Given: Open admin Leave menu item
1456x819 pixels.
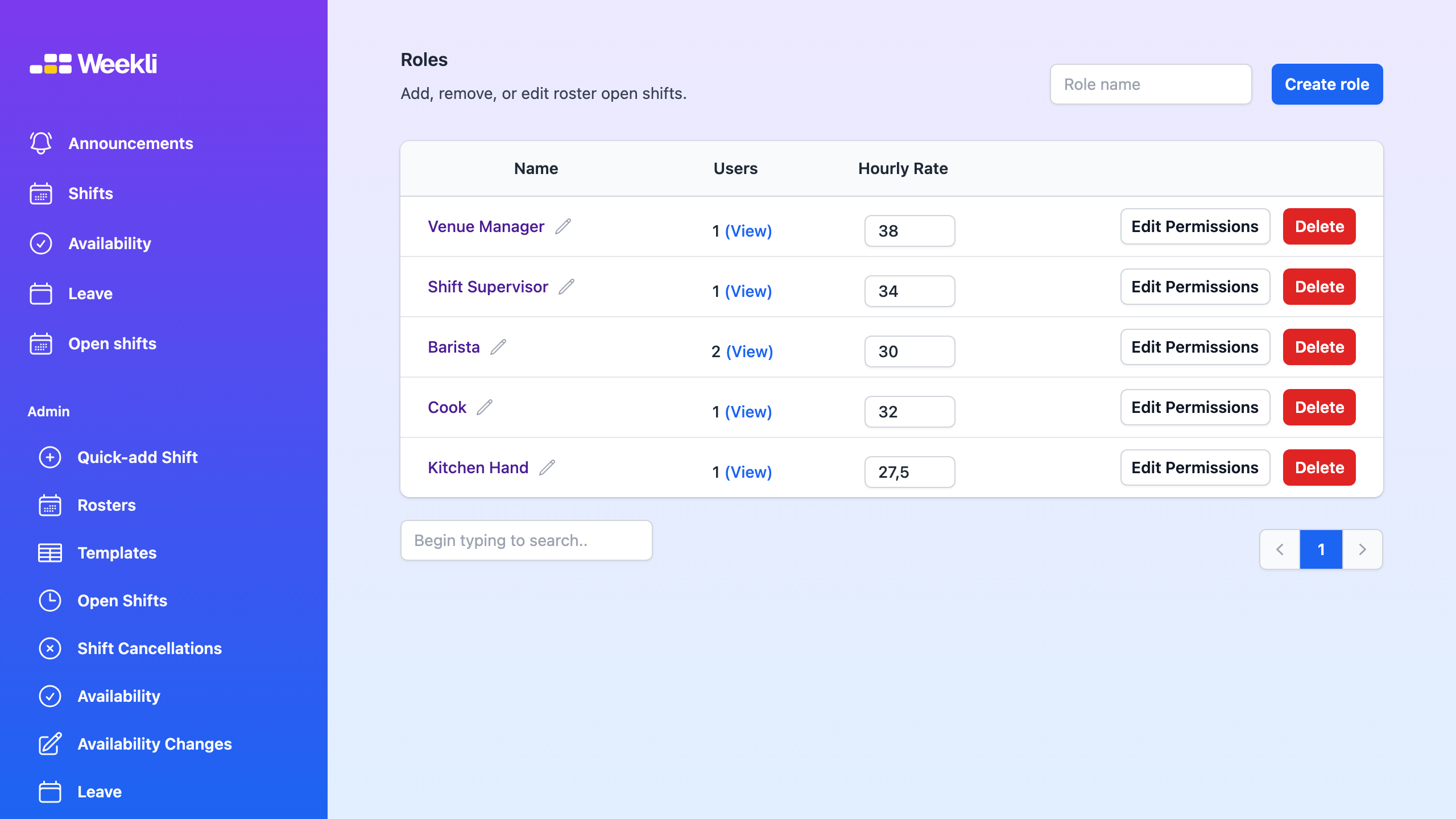Looking at the screenshot, I should 100,792.
